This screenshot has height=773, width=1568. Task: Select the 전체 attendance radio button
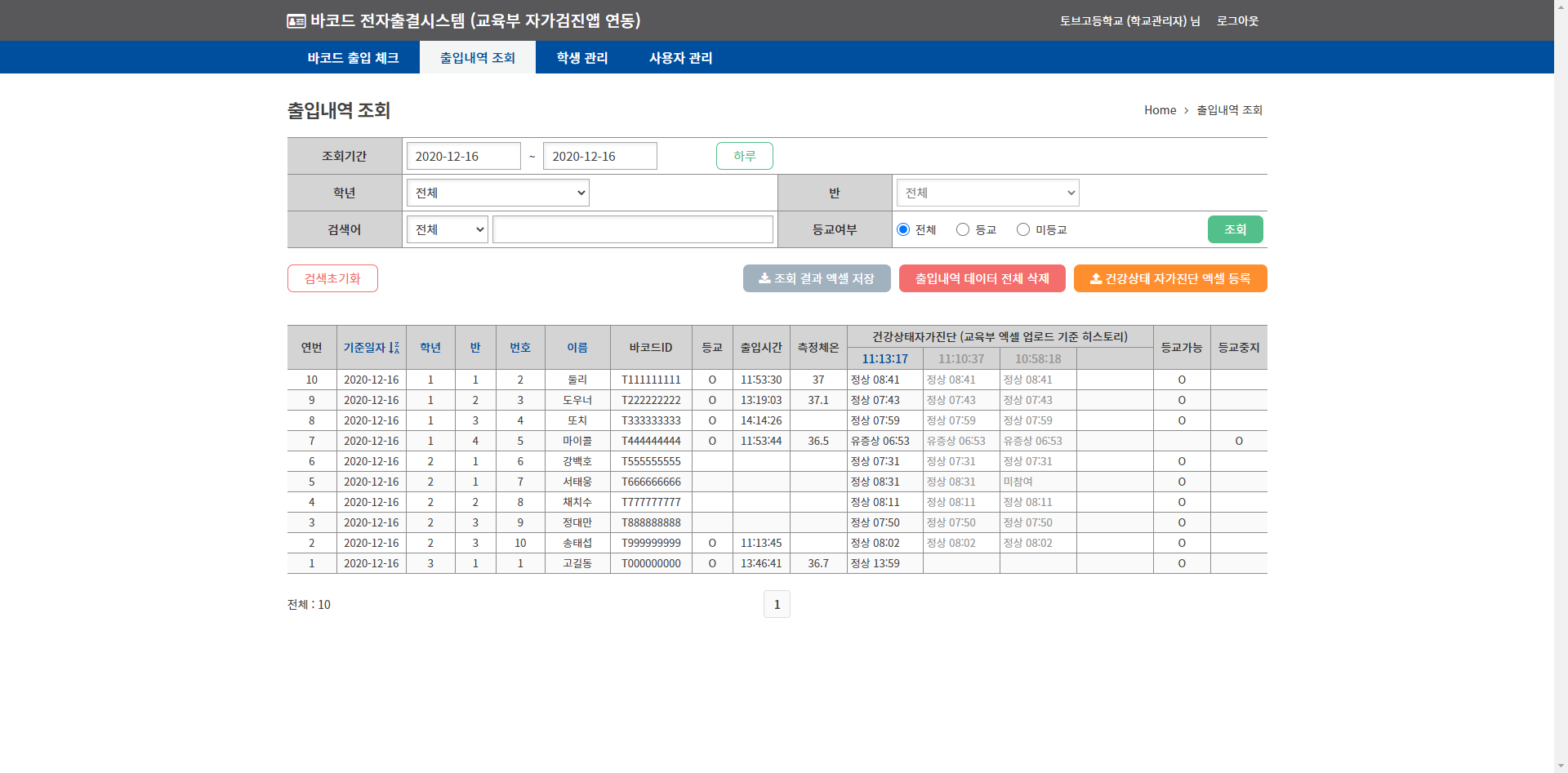pos(903,229)
